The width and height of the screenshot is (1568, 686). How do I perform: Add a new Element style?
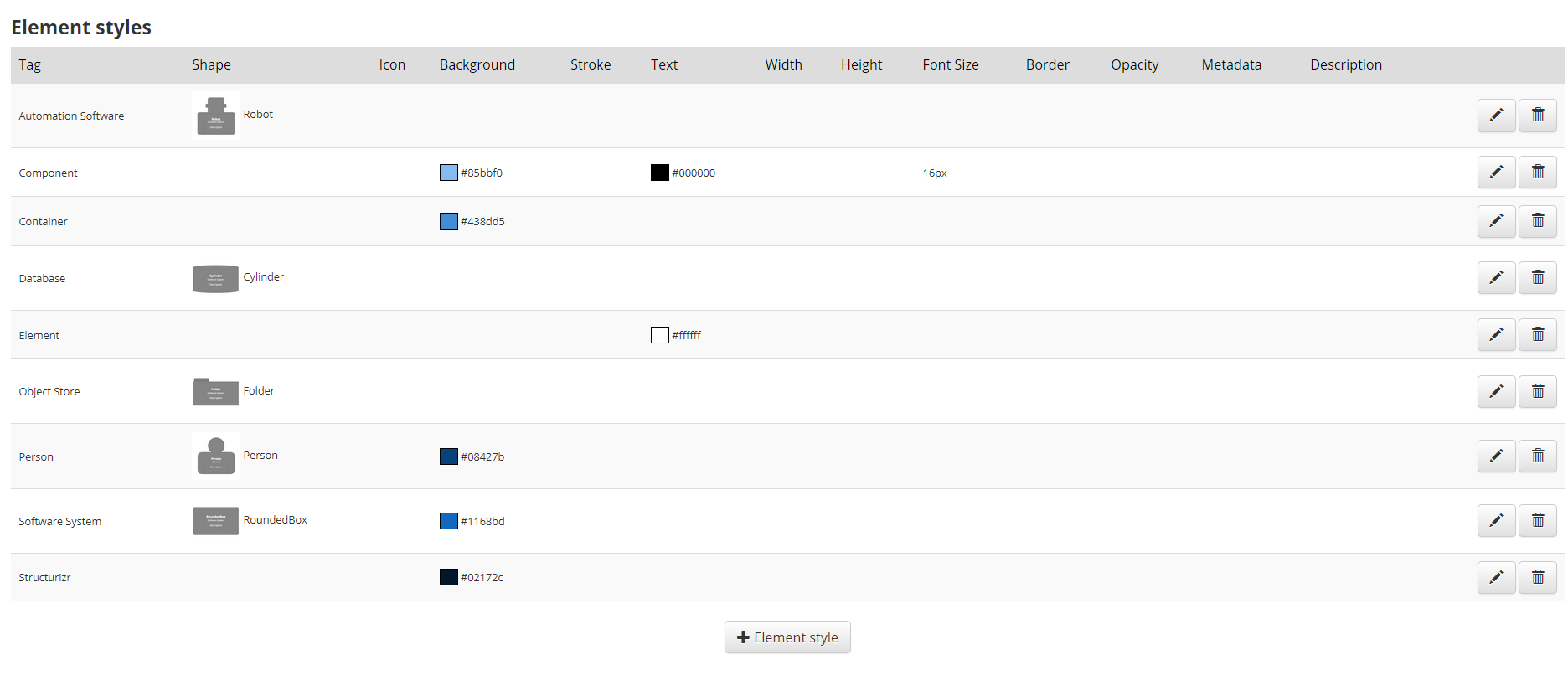787,637
